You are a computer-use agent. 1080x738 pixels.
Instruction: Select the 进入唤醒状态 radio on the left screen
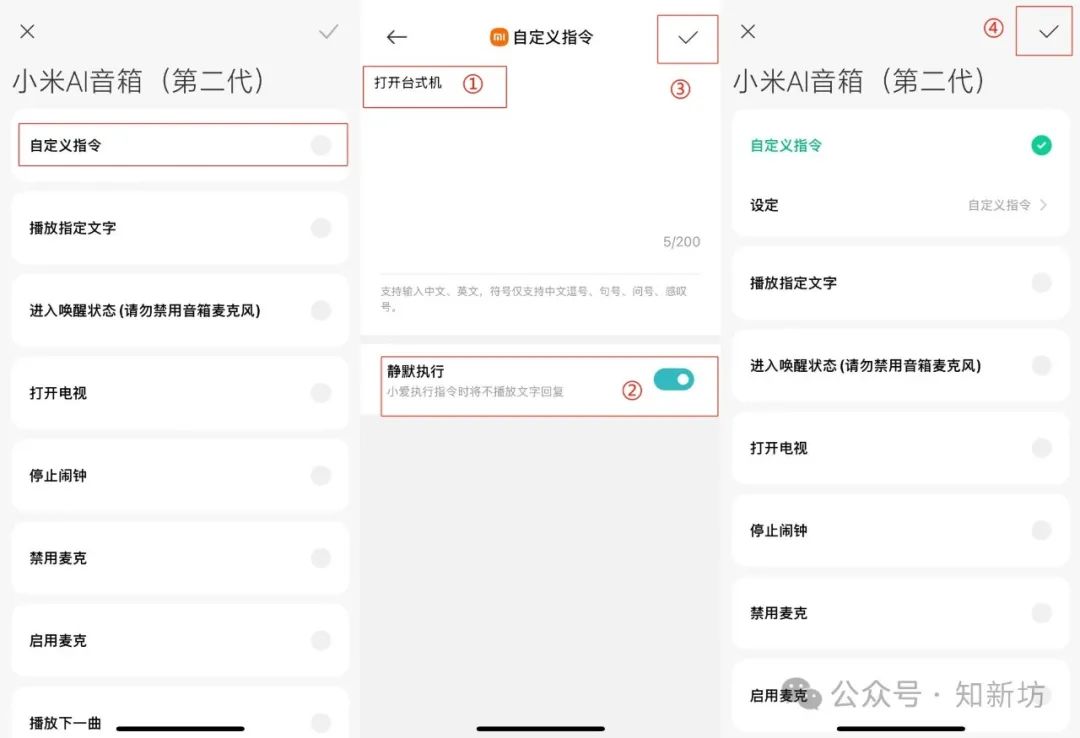321,310
